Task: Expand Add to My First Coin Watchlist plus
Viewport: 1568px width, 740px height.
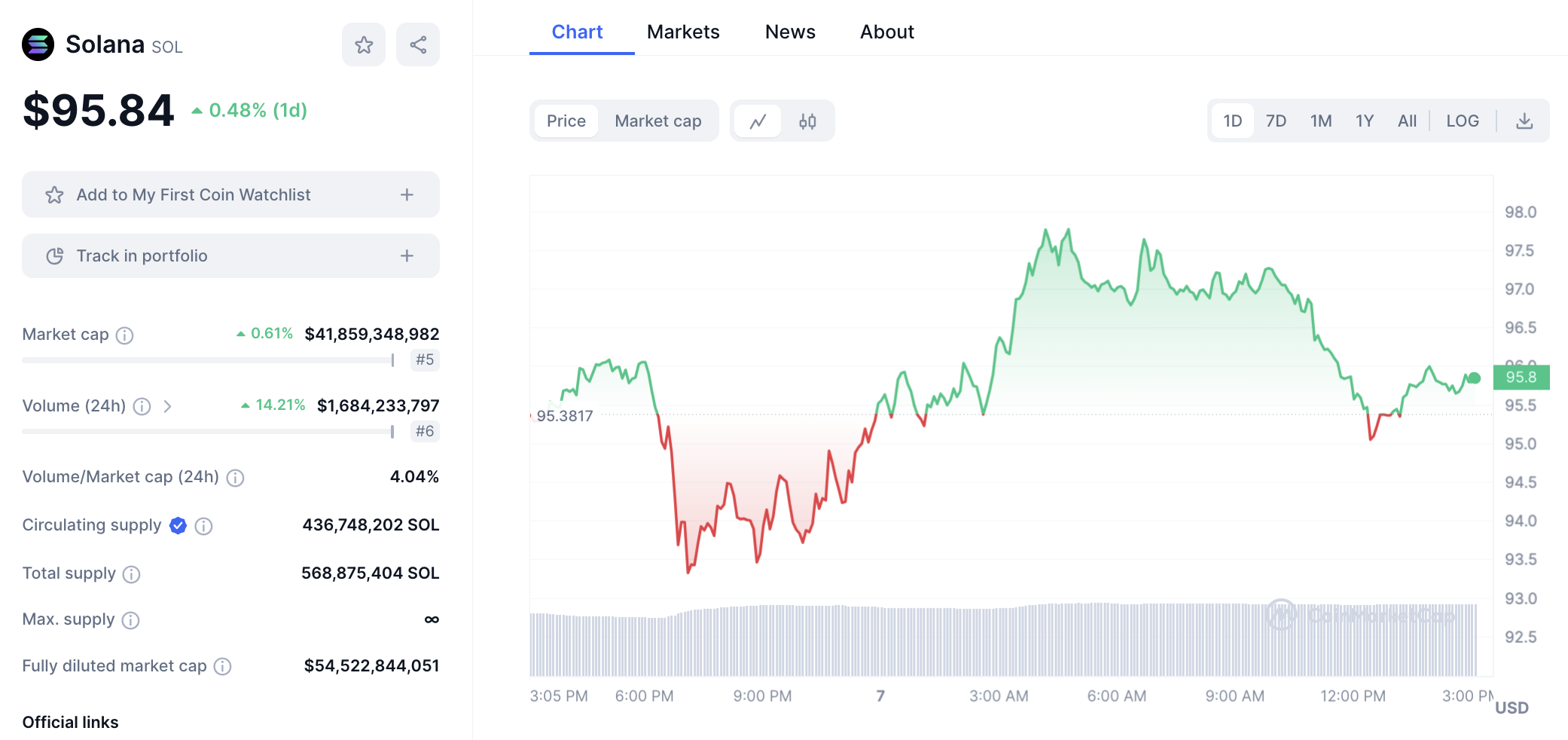Action: 407,195
